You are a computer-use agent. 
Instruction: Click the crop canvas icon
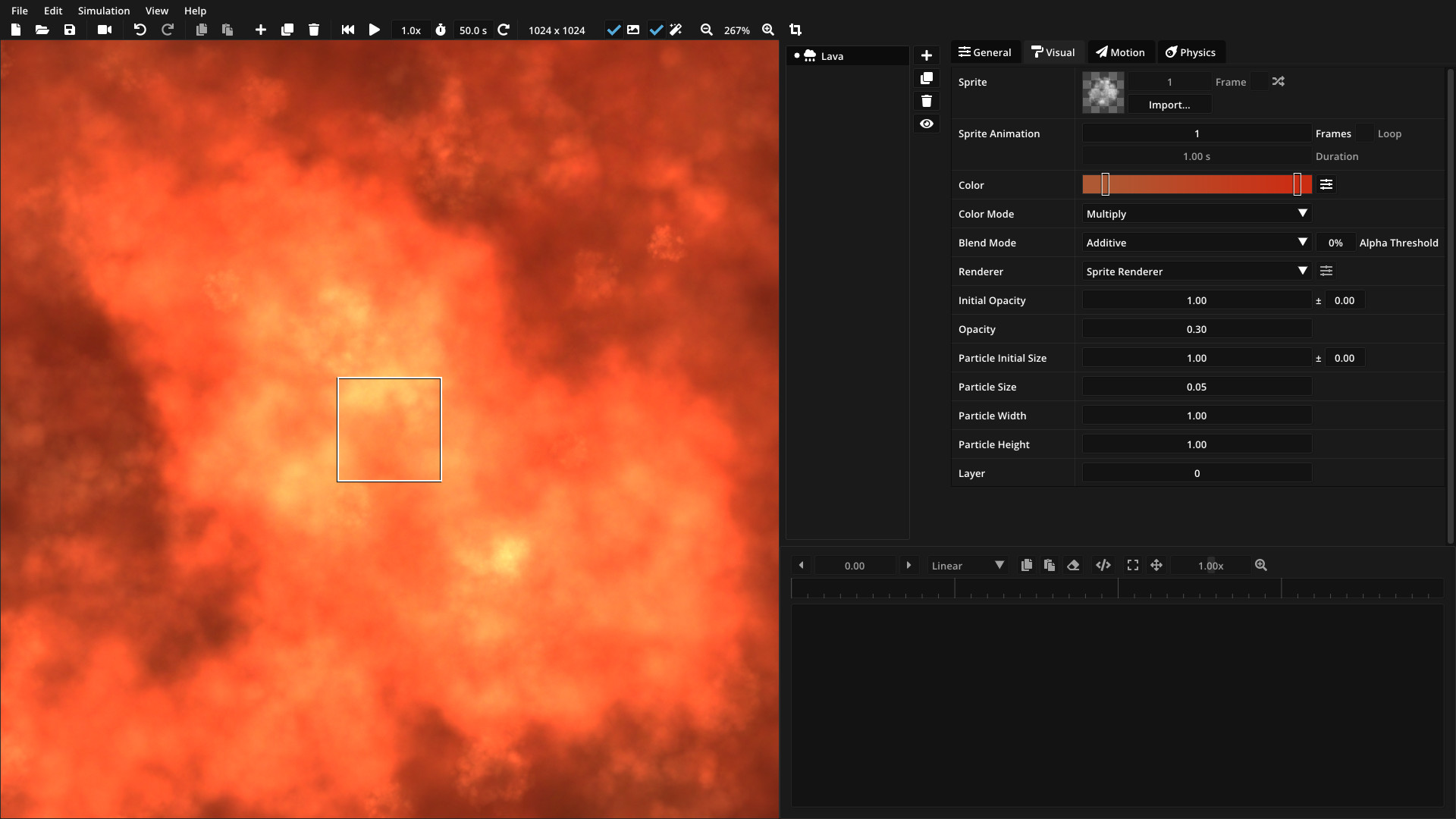coord(795,30)
